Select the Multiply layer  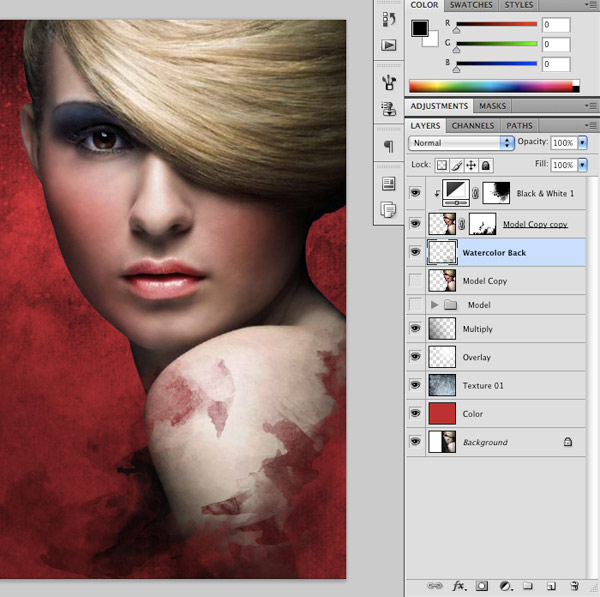(x=500, y=329)
